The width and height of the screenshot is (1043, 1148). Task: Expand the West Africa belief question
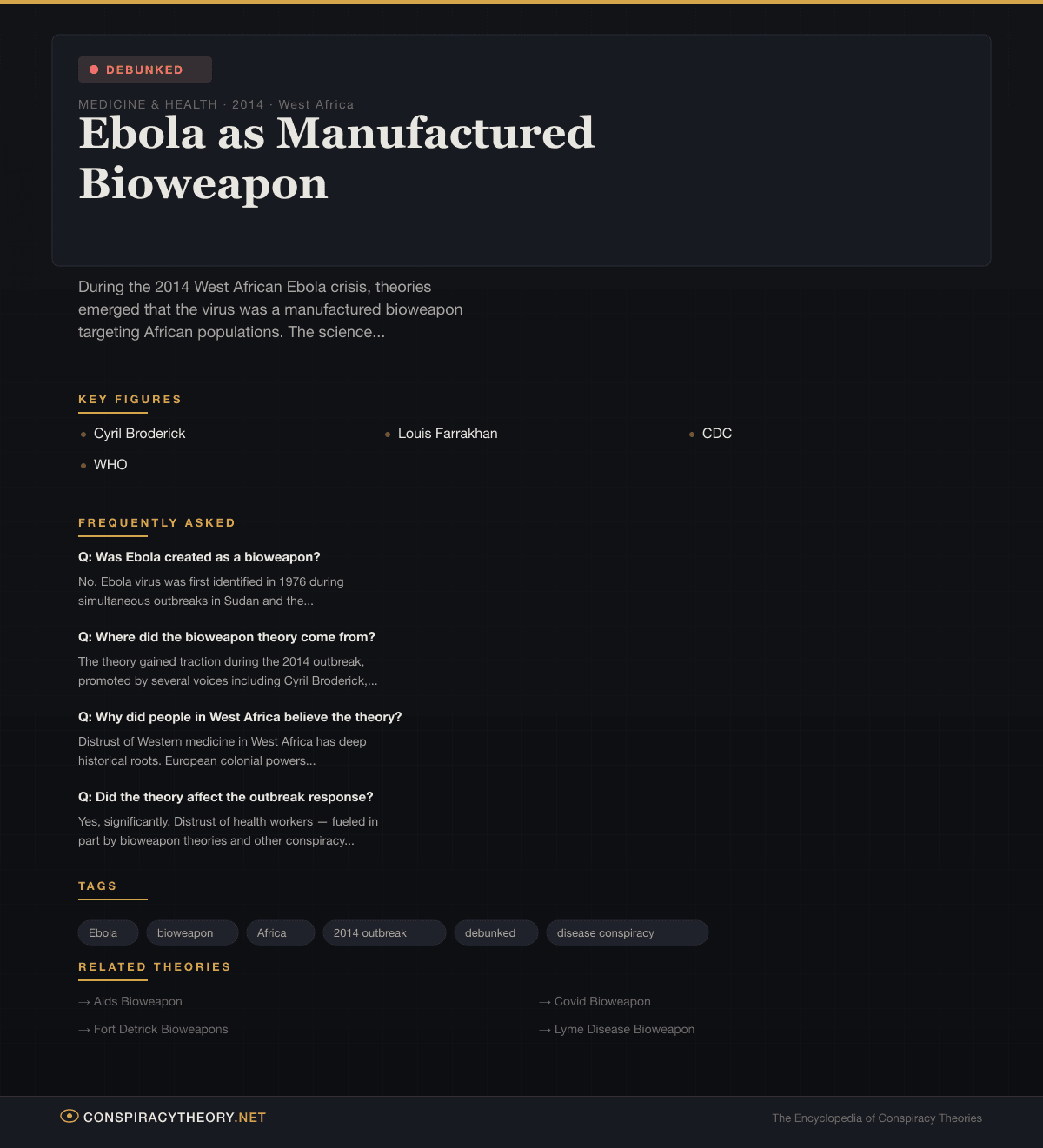click(x=240, y=717)
